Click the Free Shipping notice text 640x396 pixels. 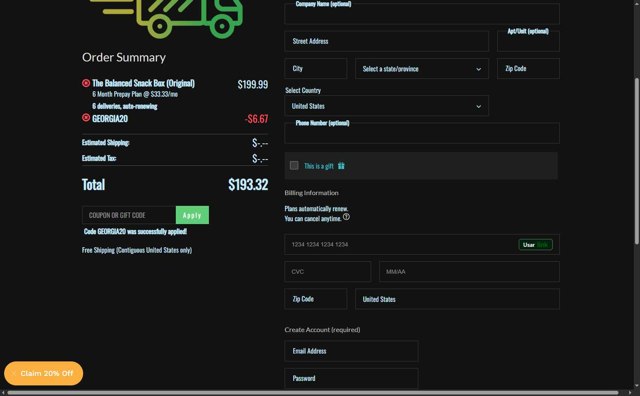click(x=137, y=250)
